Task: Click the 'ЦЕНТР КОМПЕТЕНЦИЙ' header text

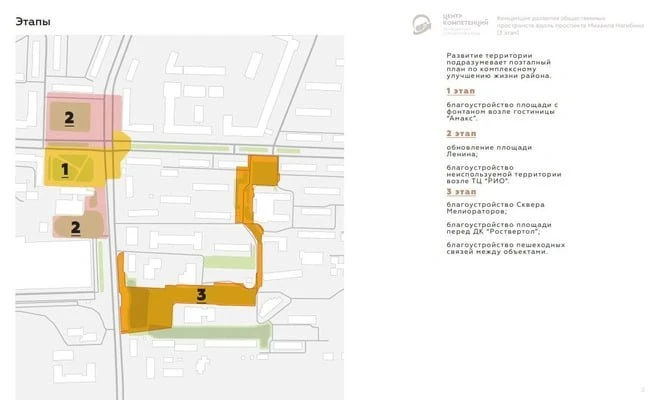Action: point(465,20)
